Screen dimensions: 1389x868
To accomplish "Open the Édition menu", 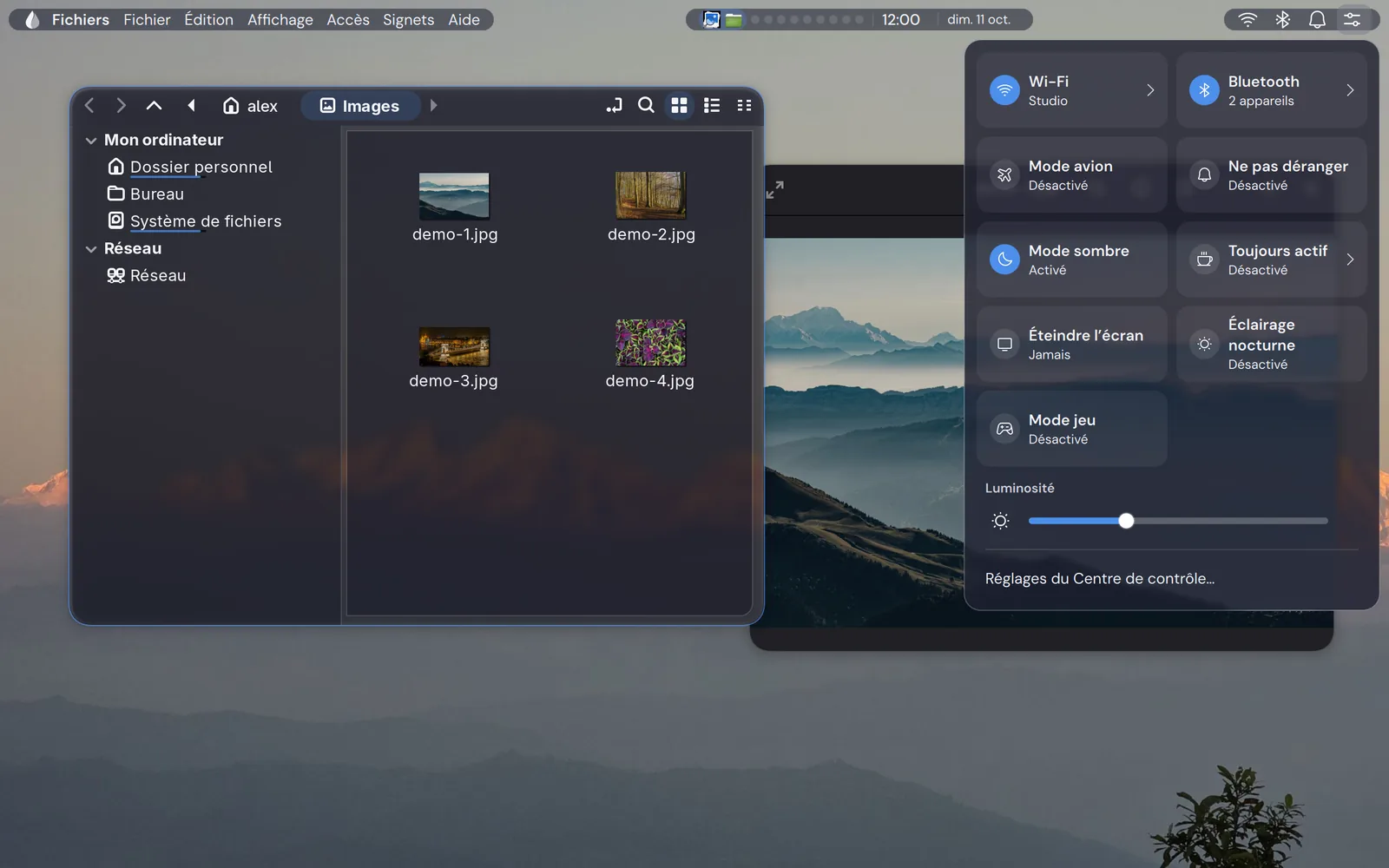I will click(x=208, y=19).
